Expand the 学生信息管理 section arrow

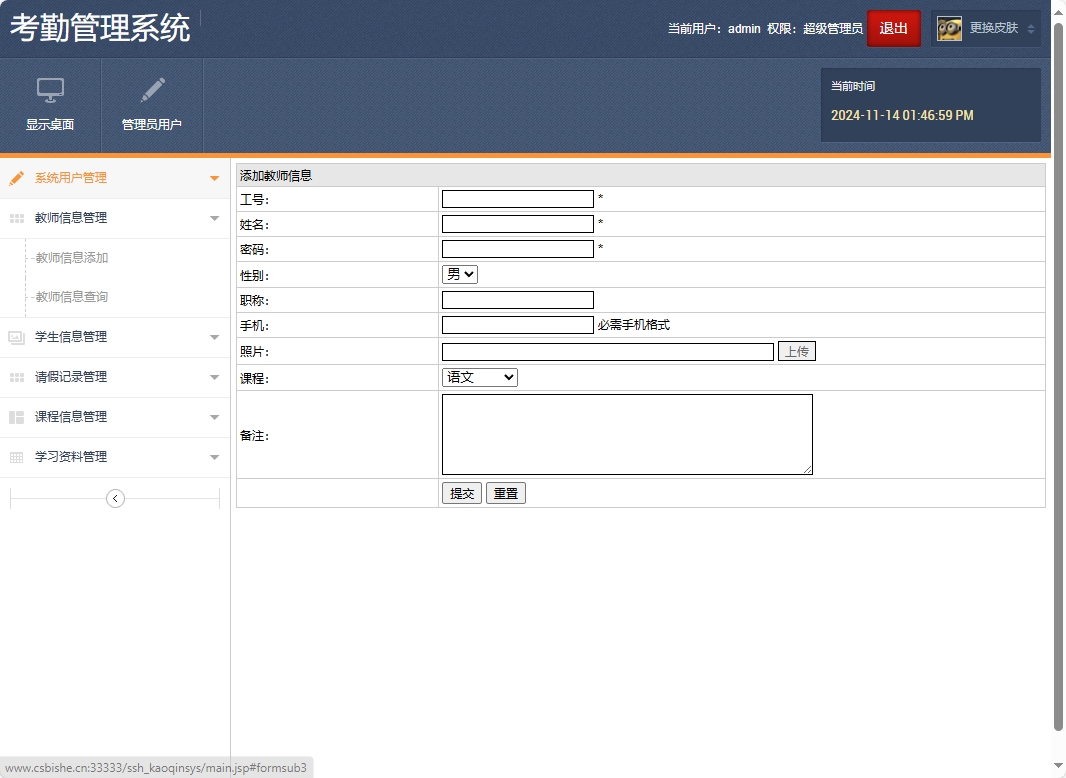click(213, 337)
